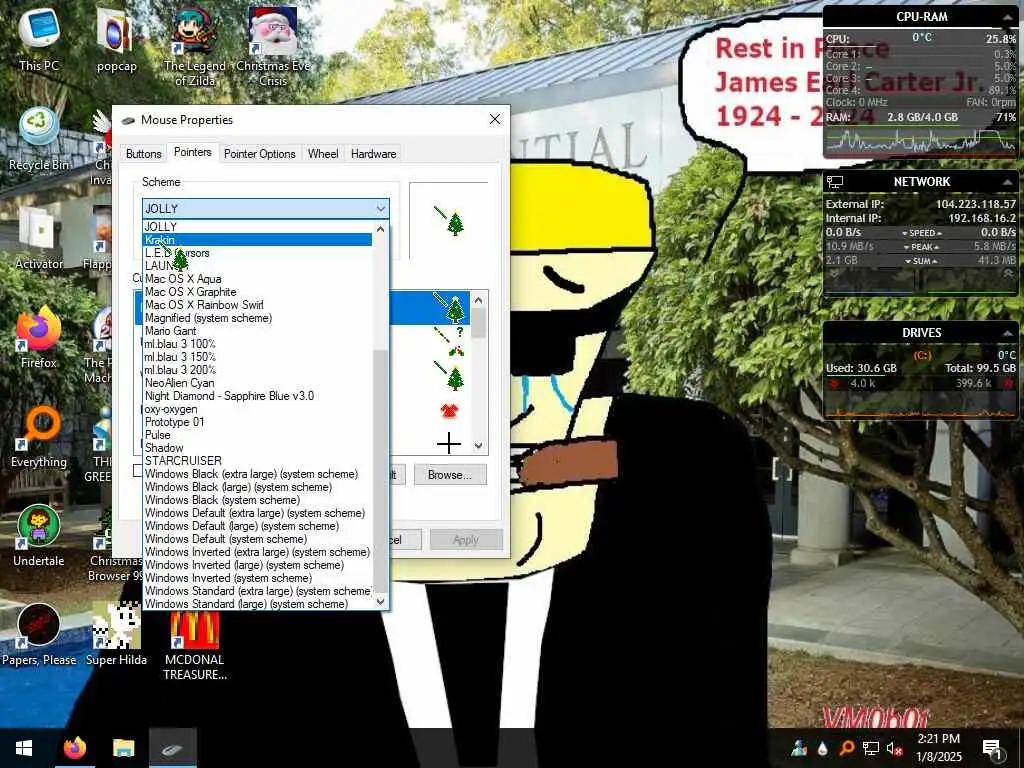Open the Recycle Bin icon

coord(39,139)
